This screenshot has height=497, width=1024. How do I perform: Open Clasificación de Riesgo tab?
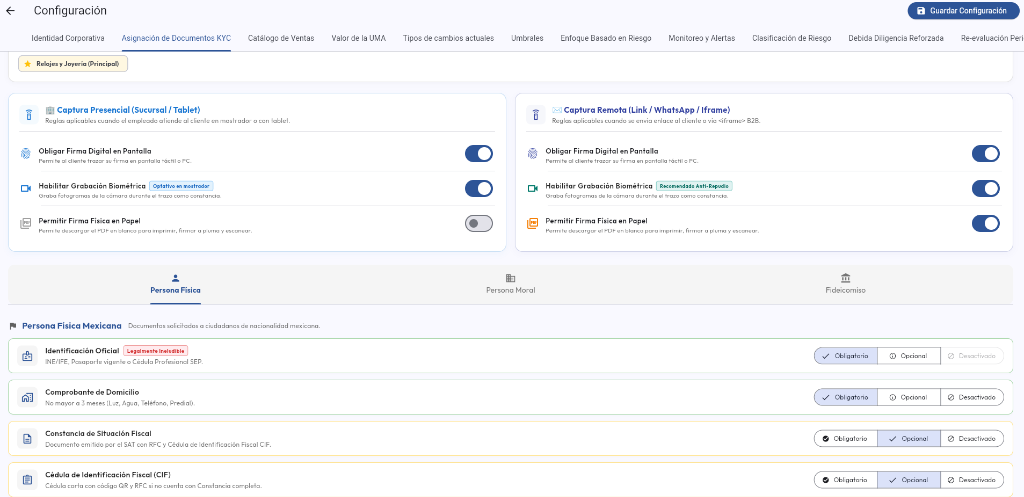coord(792,39)
